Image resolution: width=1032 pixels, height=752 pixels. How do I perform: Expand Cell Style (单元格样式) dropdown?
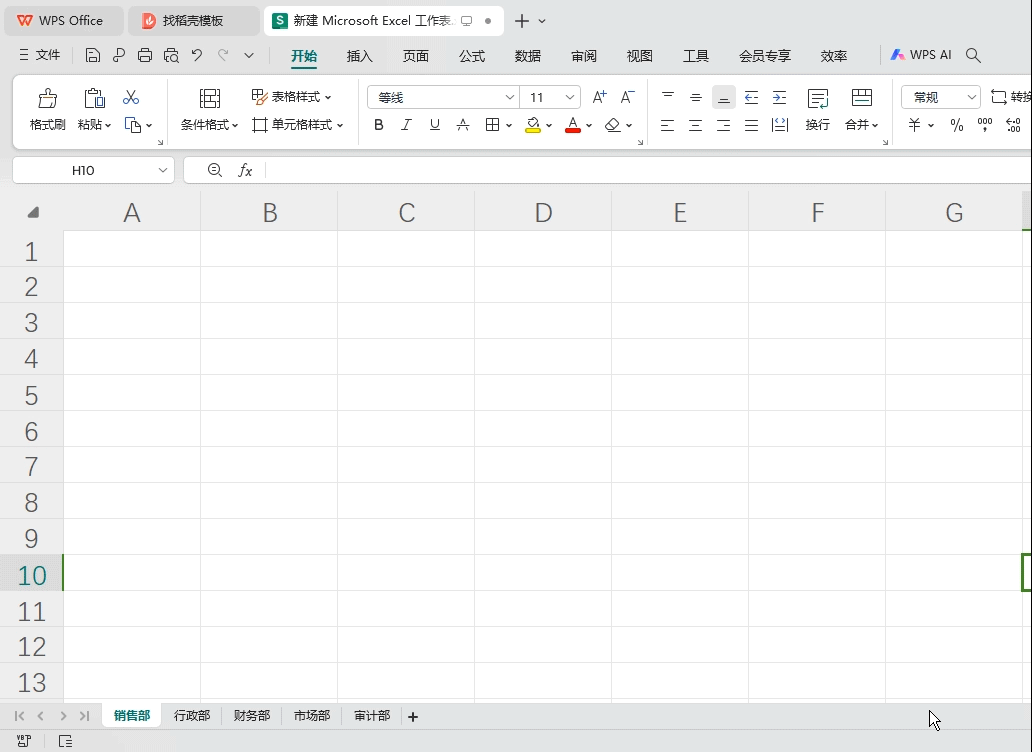coord(340,125)
